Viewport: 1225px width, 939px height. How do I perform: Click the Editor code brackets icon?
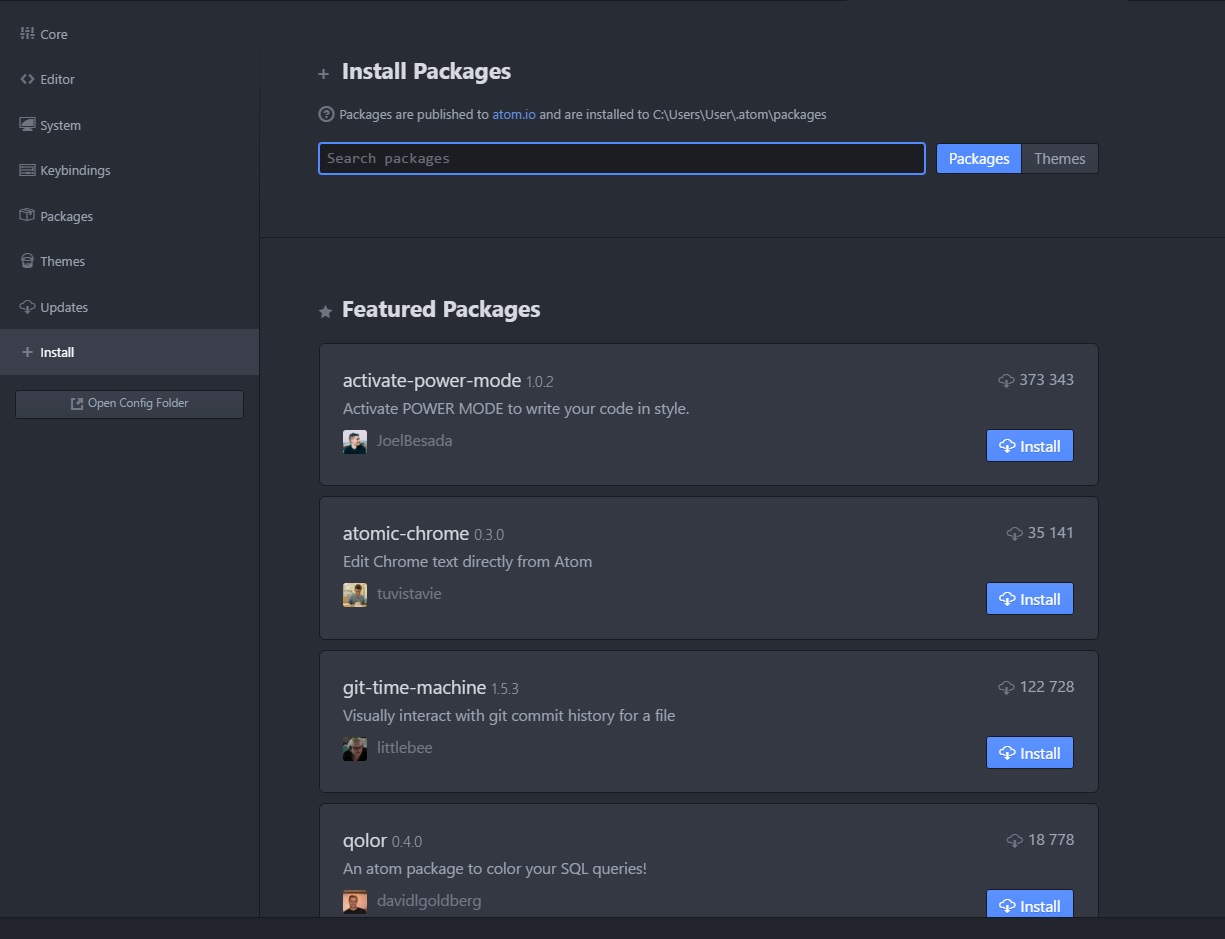(x=27, y=79)
